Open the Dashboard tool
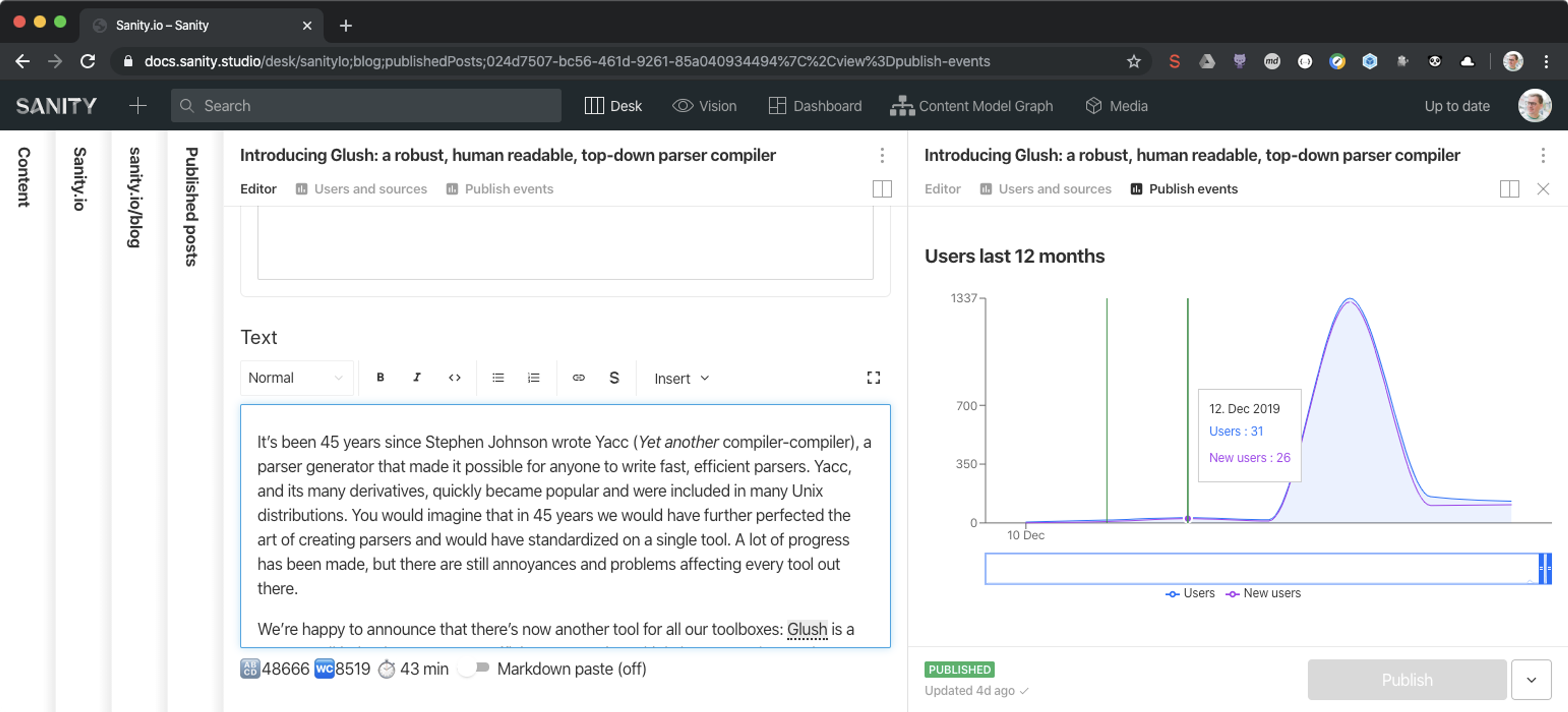The height and width of the screenshot is (712, 1568). pyautogui.click(x=815, y=105)
